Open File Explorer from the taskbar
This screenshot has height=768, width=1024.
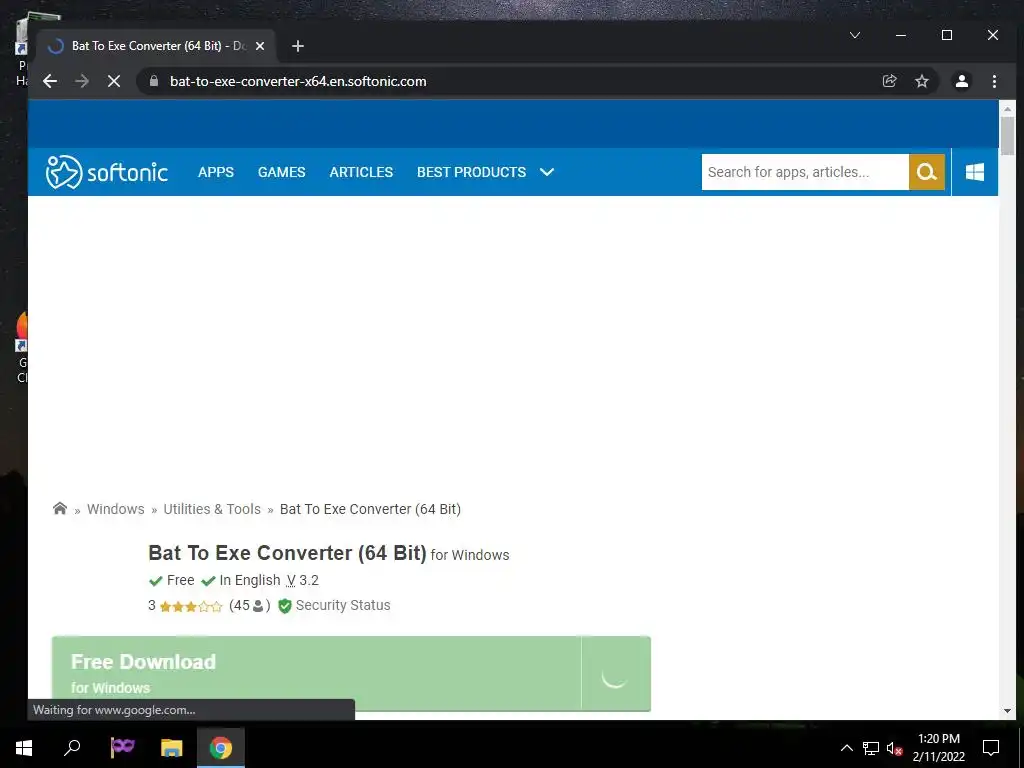pyautogui.click(x=171, y=748)
